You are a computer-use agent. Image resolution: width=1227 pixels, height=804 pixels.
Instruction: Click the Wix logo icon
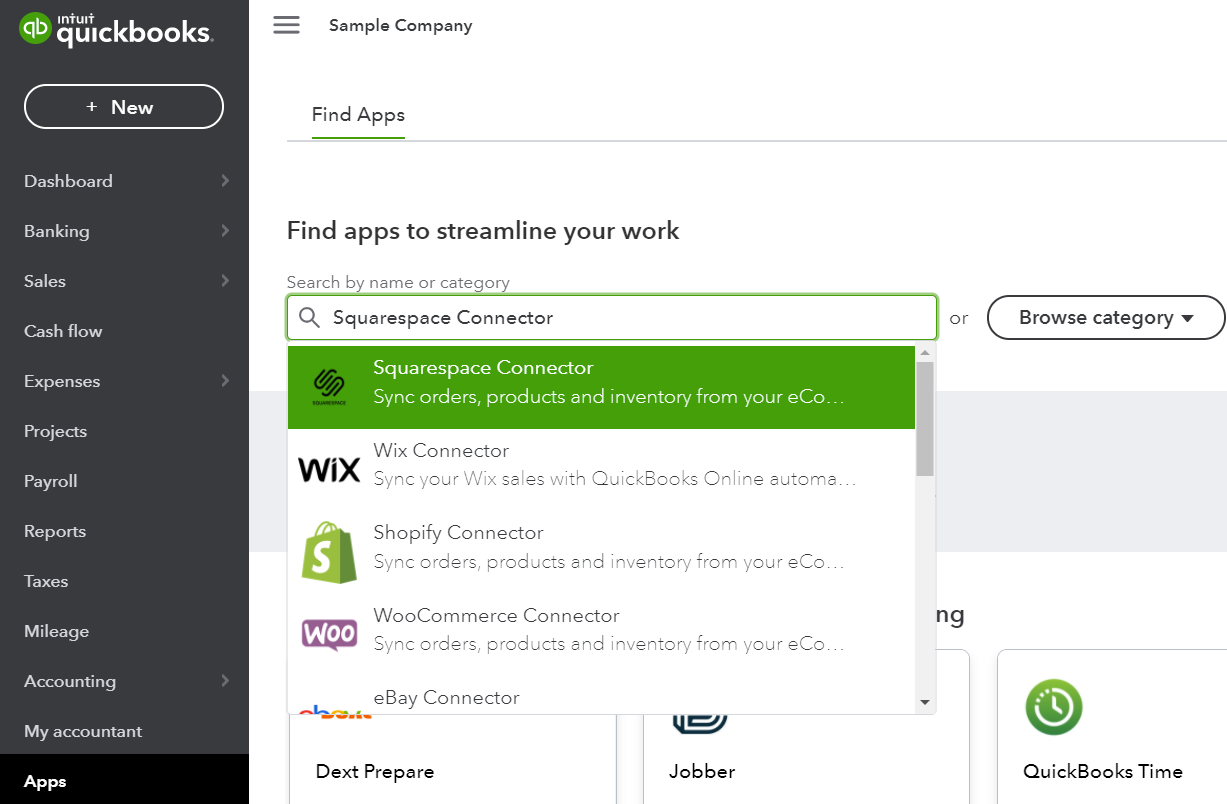(x=329, y=469)
